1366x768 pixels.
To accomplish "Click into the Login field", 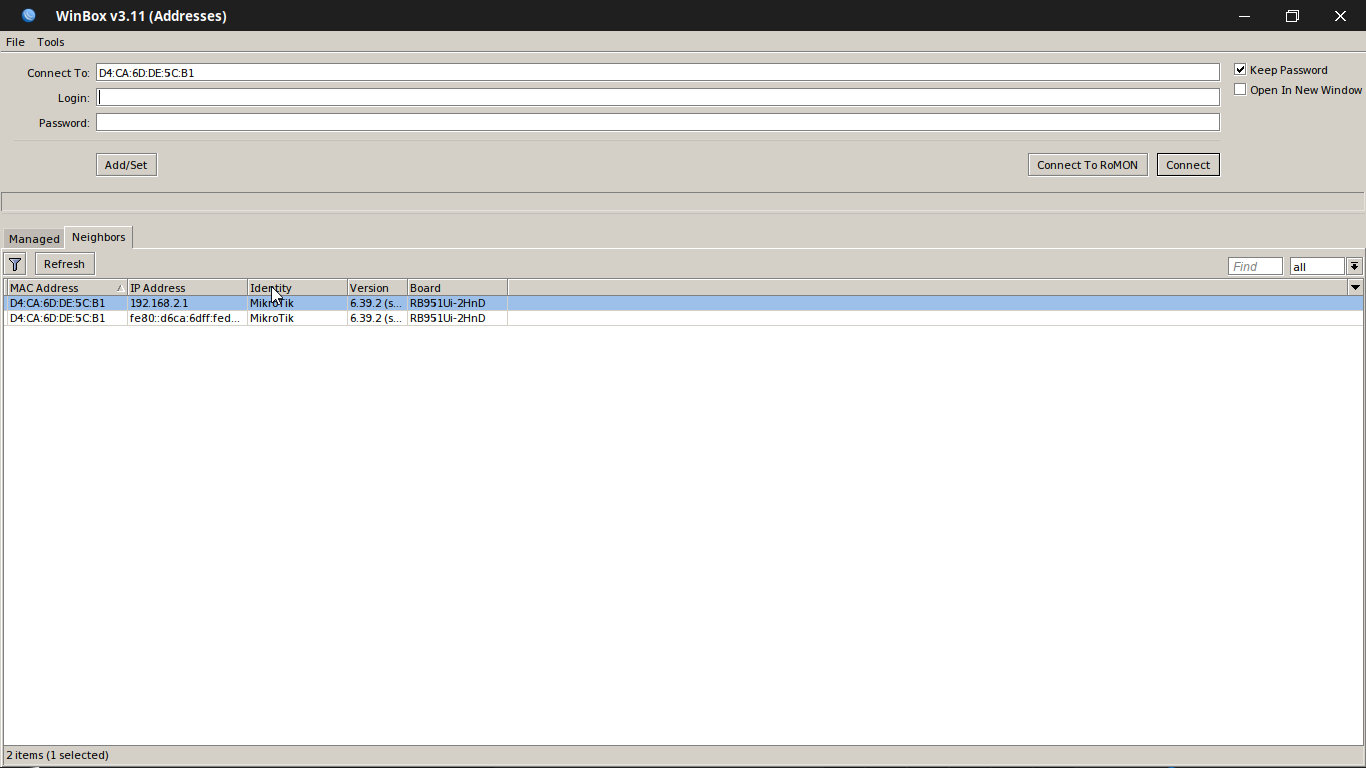I will (657, 98).
